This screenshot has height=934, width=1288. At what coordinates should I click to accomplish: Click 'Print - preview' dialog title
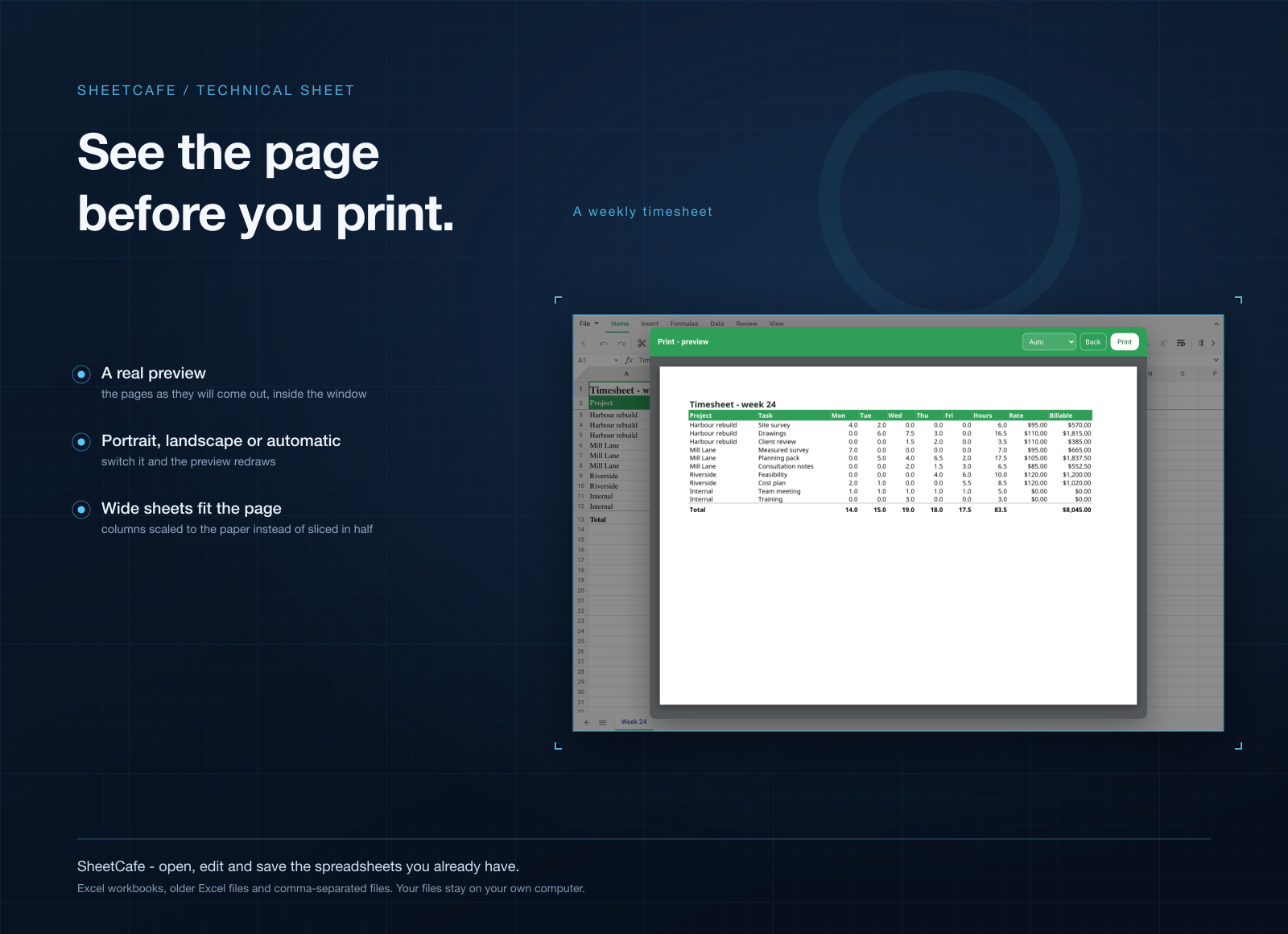[x=683, y=341]
